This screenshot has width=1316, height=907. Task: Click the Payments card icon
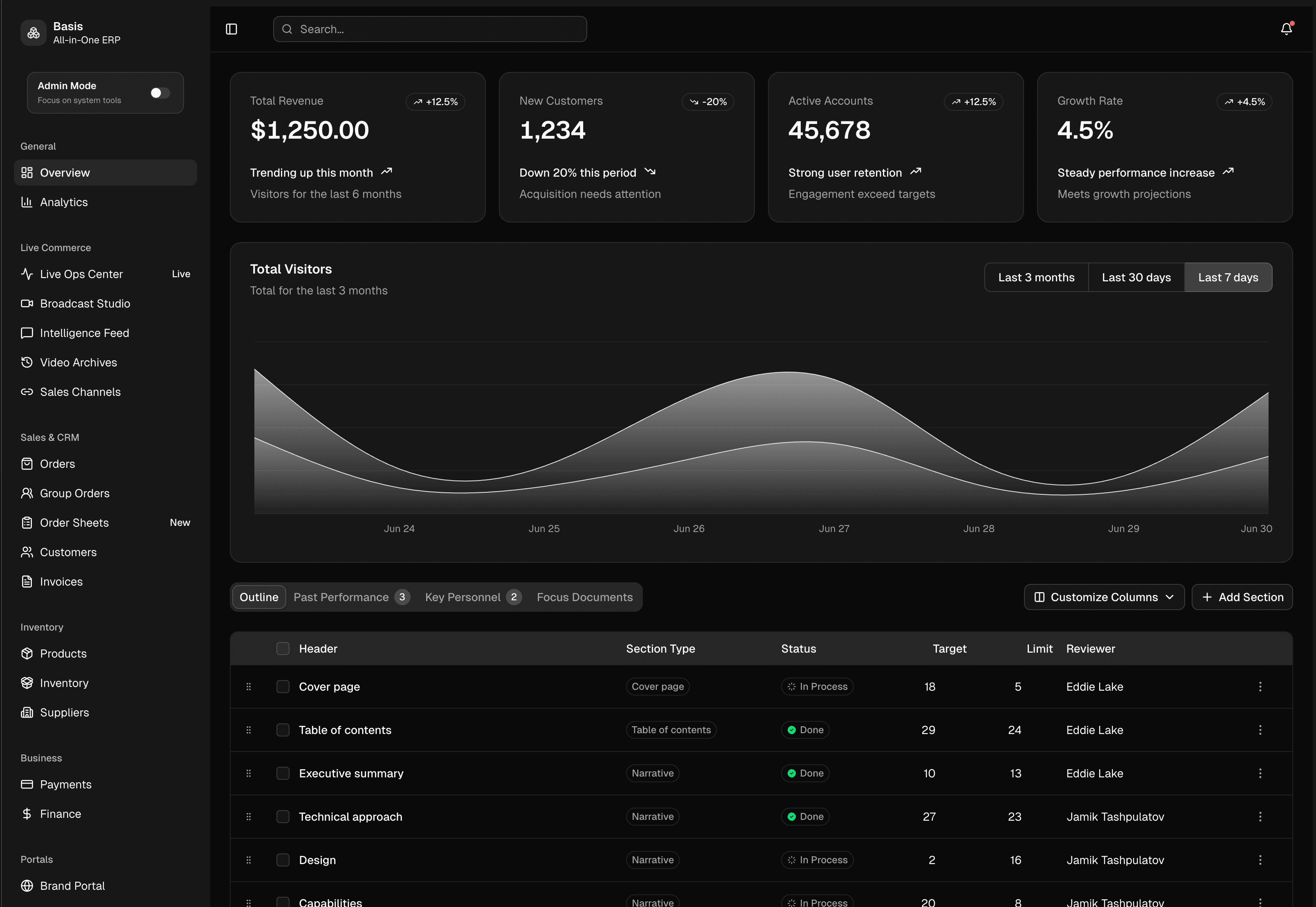click(27, 784)
